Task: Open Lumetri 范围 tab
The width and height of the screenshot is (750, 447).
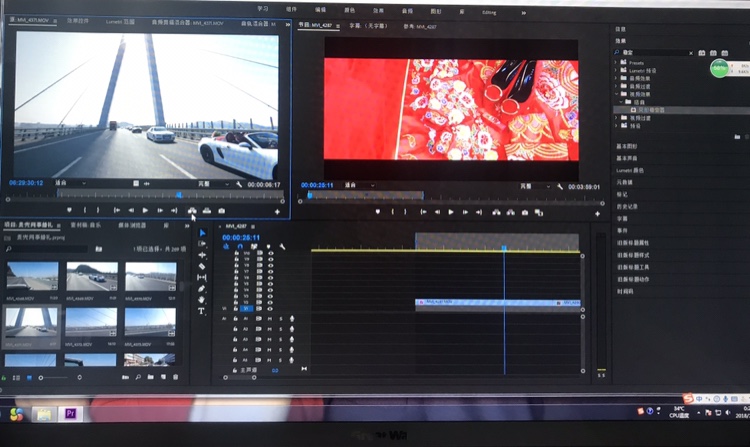Action: [120, 22]
